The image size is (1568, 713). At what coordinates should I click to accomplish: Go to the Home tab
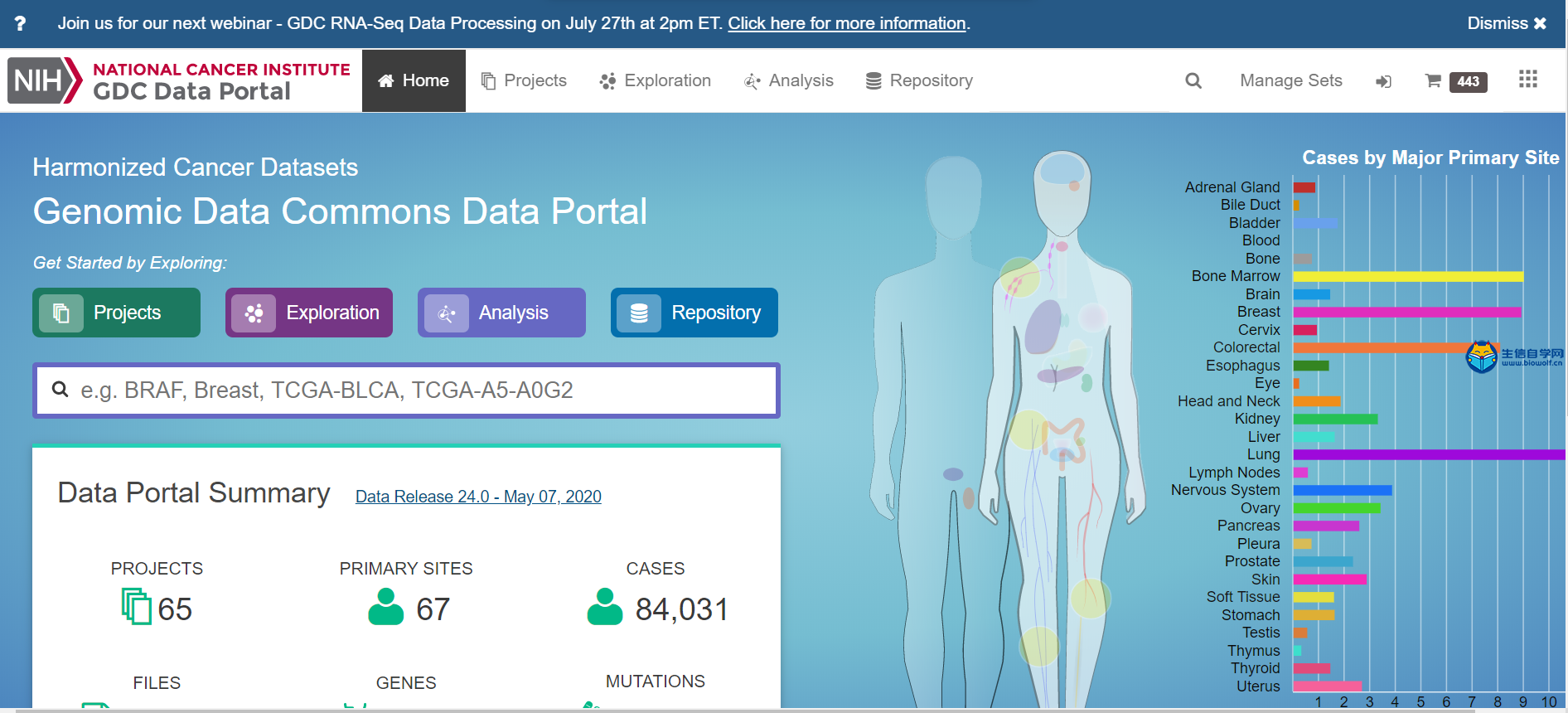coord(414,80)
